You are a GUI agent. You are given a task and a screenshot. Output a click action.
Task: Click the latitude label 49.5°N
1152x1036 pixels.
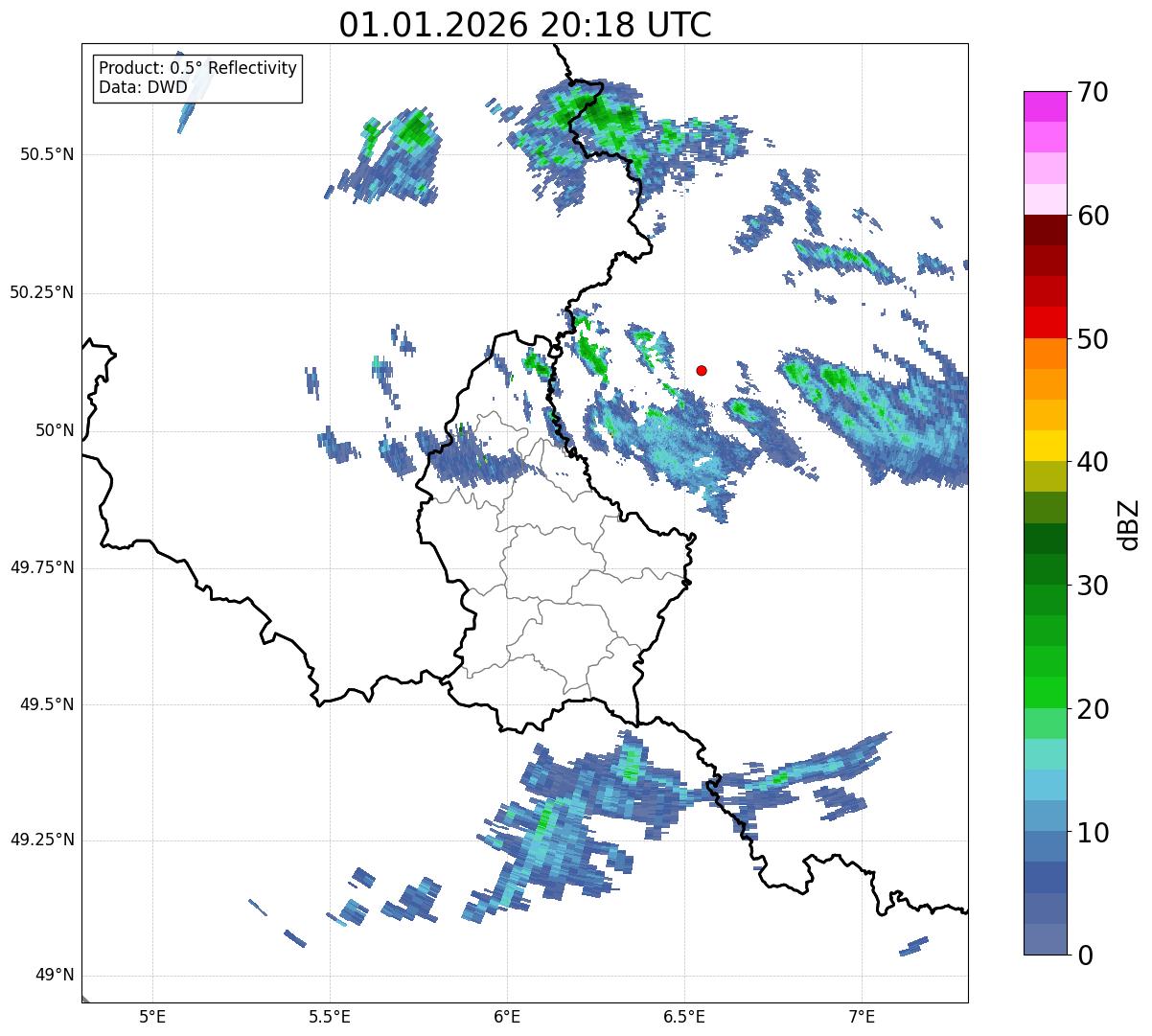click(x=46, y=704)
